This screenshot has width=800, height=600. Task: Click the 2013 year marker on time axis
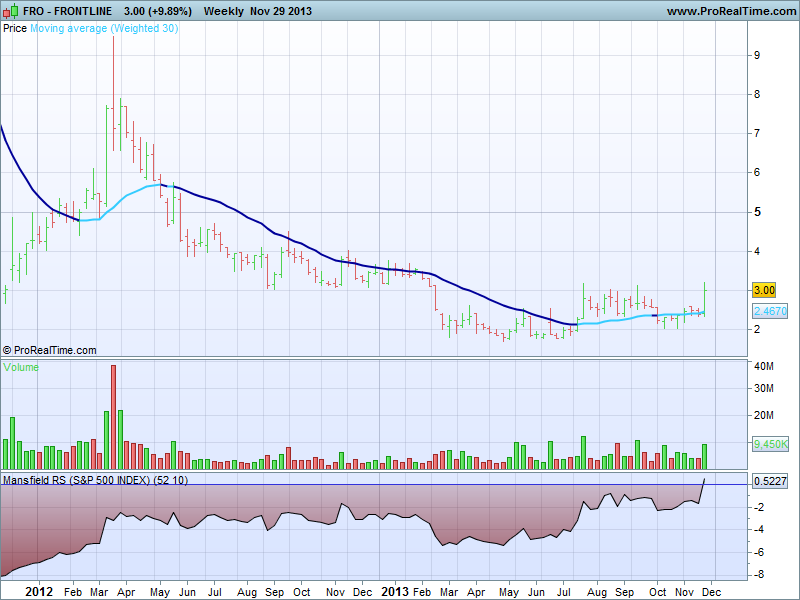(x=397, y=591)
